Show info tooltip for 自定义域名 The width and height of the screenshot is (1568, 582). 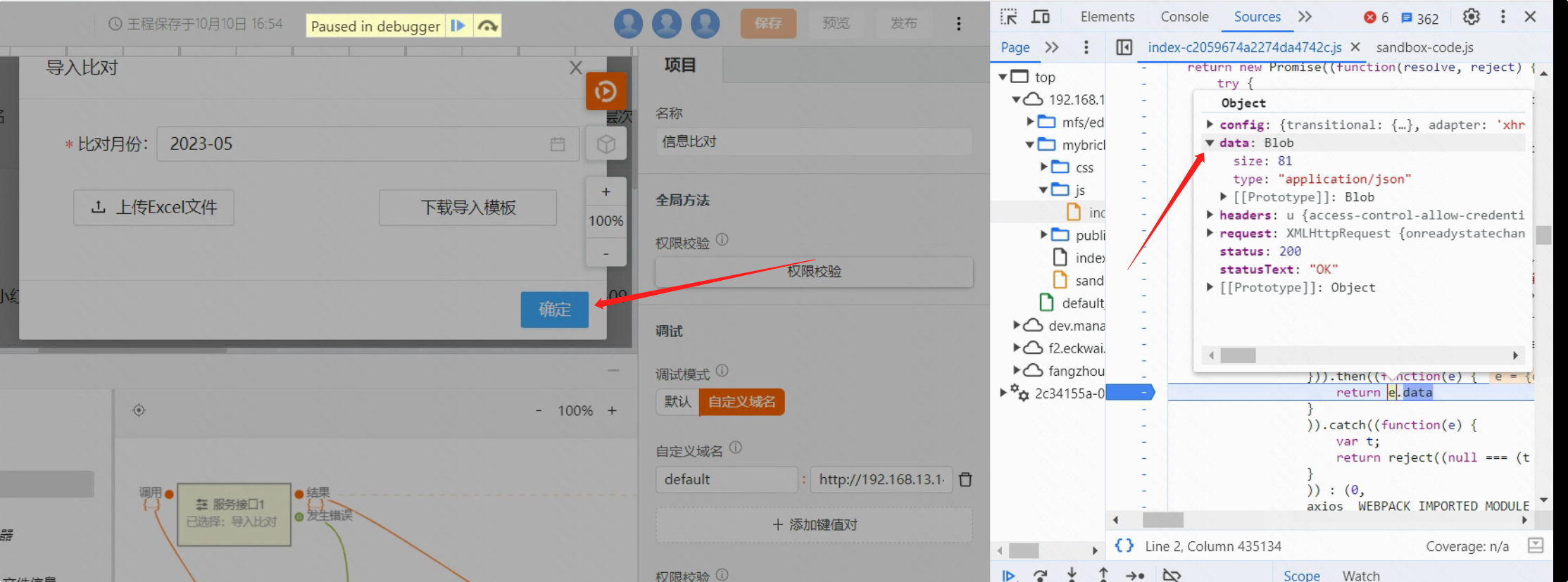(736, 447)
